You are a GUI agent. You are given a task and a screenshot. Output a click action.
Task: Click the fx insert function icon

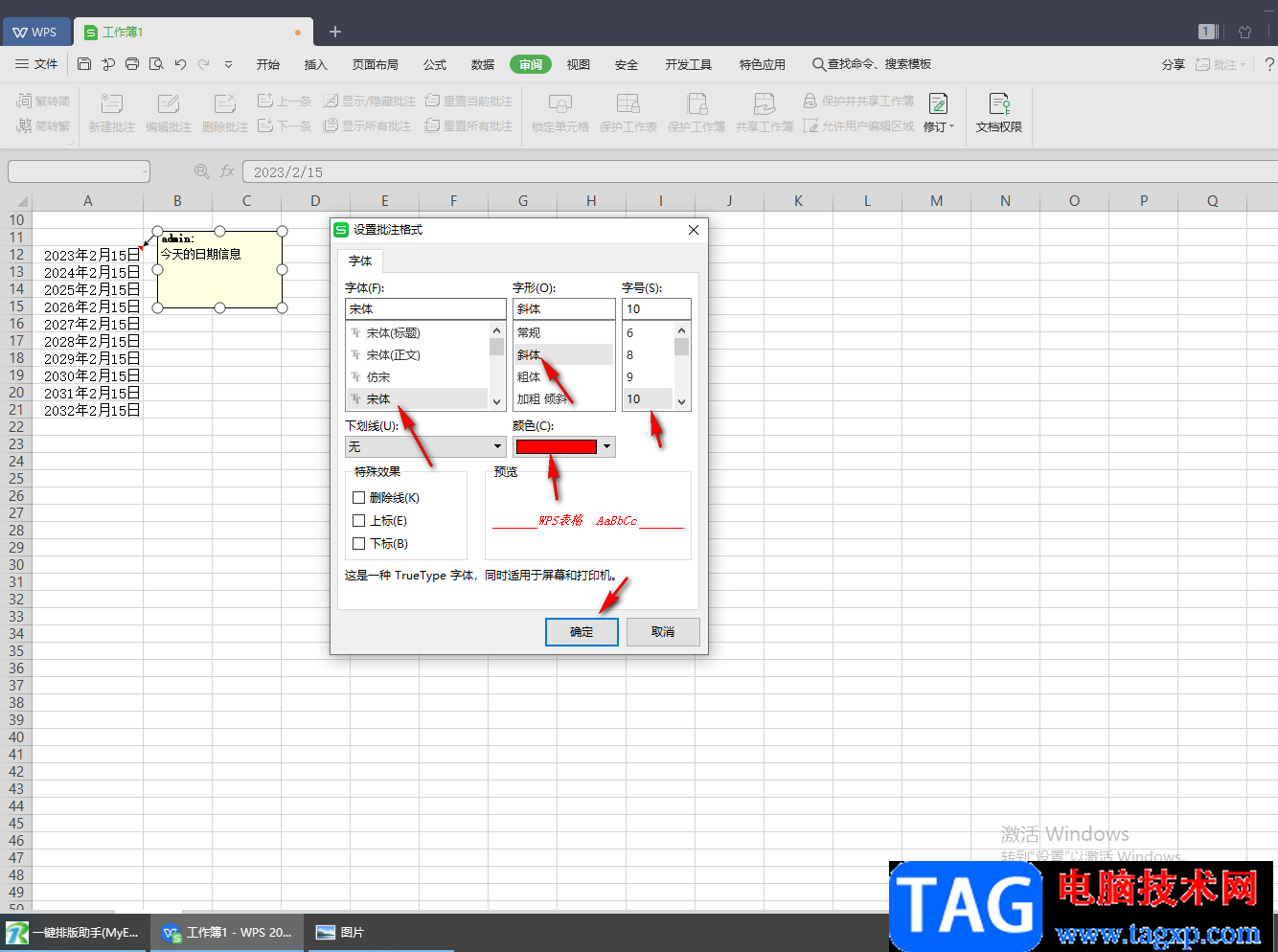click(x=227, y=171)
